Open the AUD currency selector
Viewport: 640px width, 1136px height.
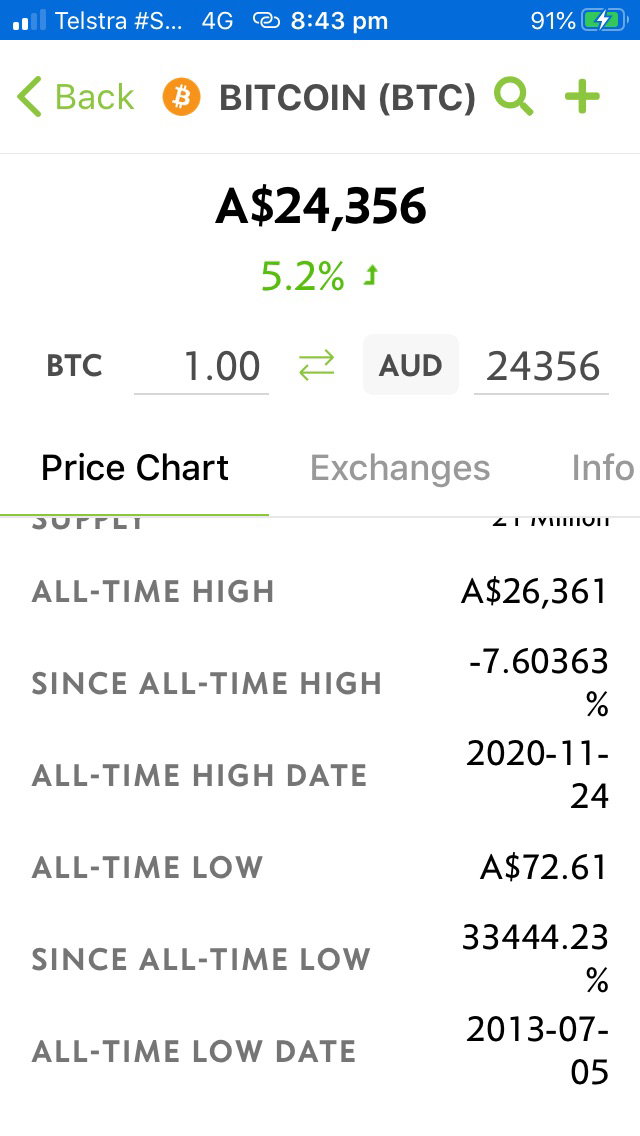tap(410, 364)
